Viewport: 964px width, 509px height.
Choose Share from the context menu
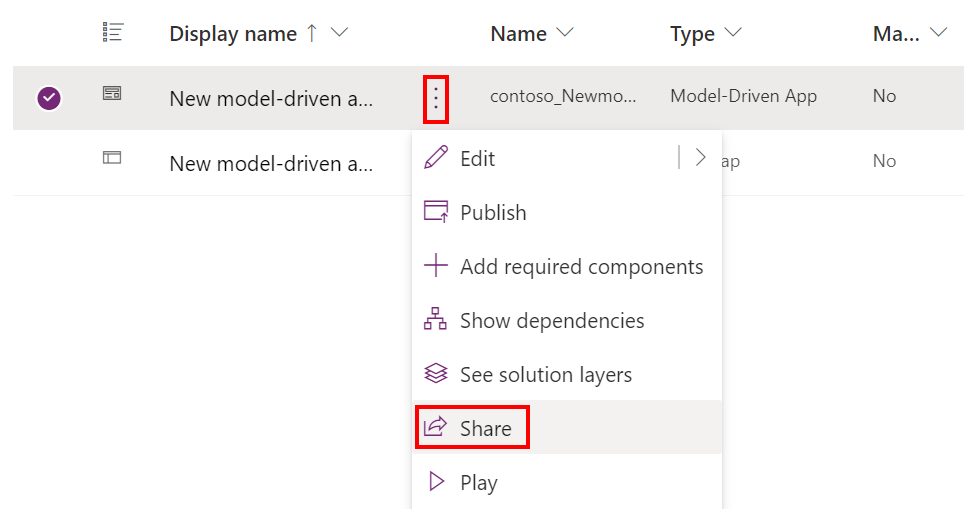coord(566,428)
